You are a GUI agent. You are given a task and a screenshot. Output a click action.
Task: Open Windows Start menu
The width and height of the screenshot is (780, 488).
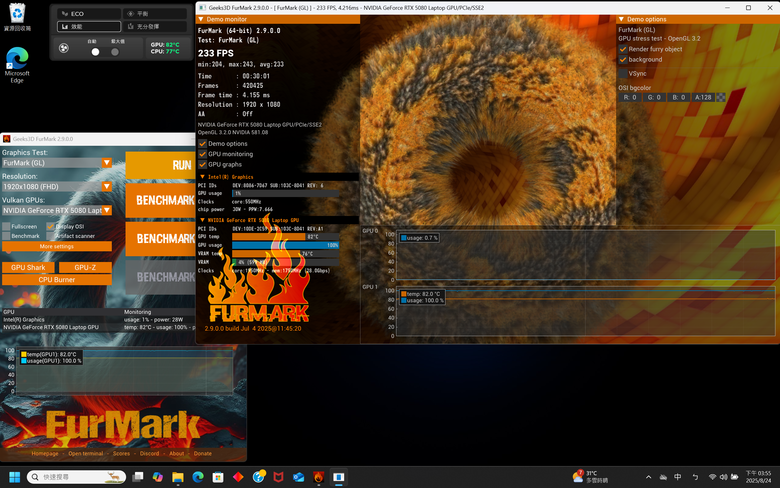click(x=14, y=477)
